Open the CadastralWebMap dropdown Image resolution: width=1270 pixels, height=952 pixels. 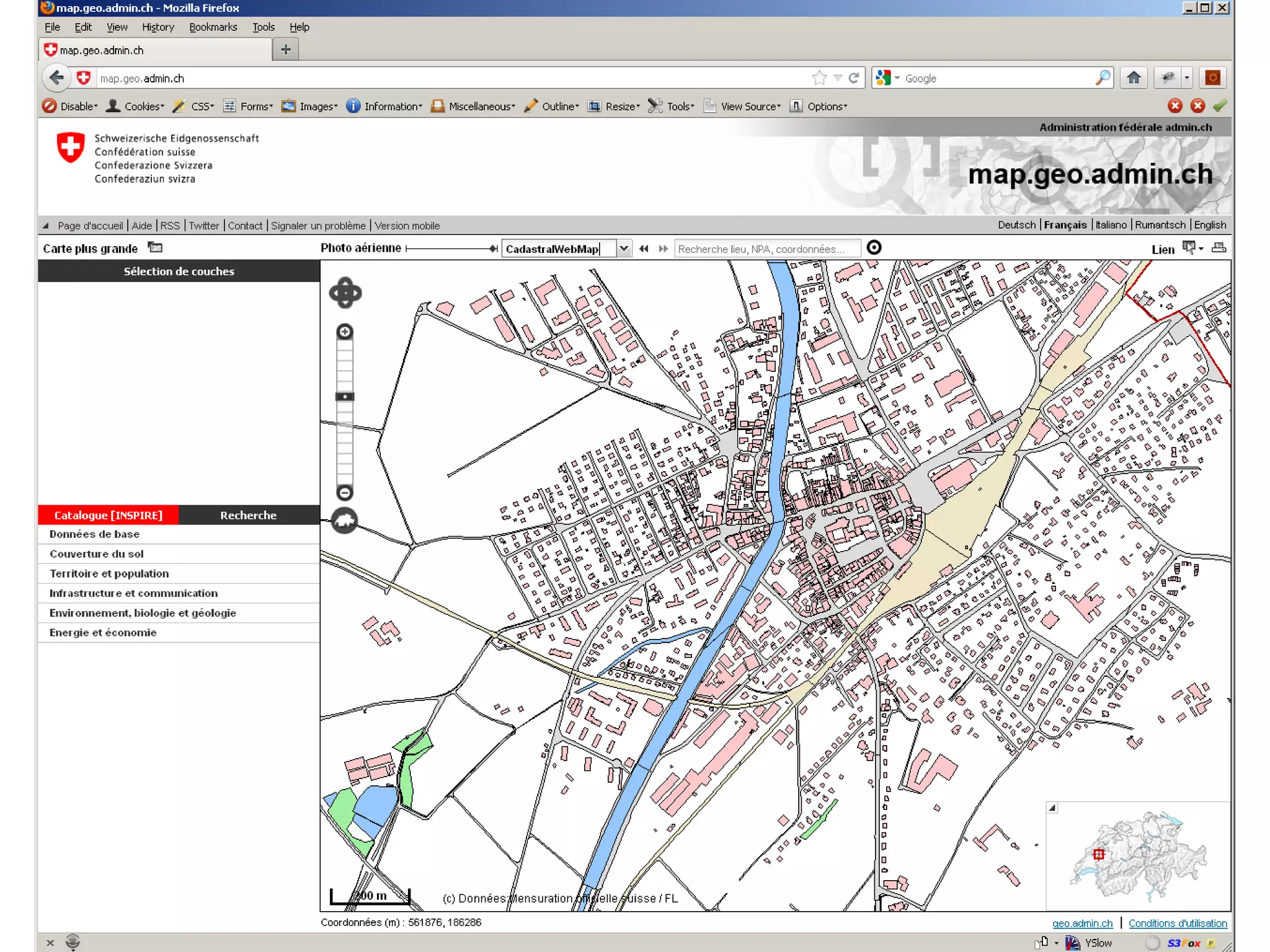tap(624, 249)
